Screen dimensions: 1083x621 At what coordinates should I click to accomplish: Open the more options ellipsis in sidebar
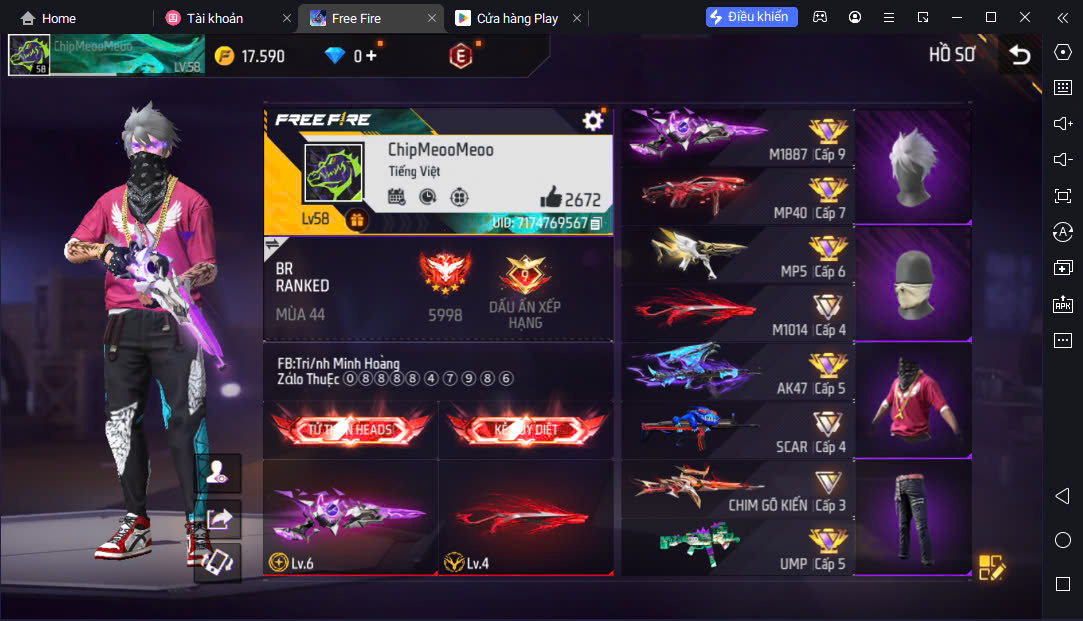1062,340
